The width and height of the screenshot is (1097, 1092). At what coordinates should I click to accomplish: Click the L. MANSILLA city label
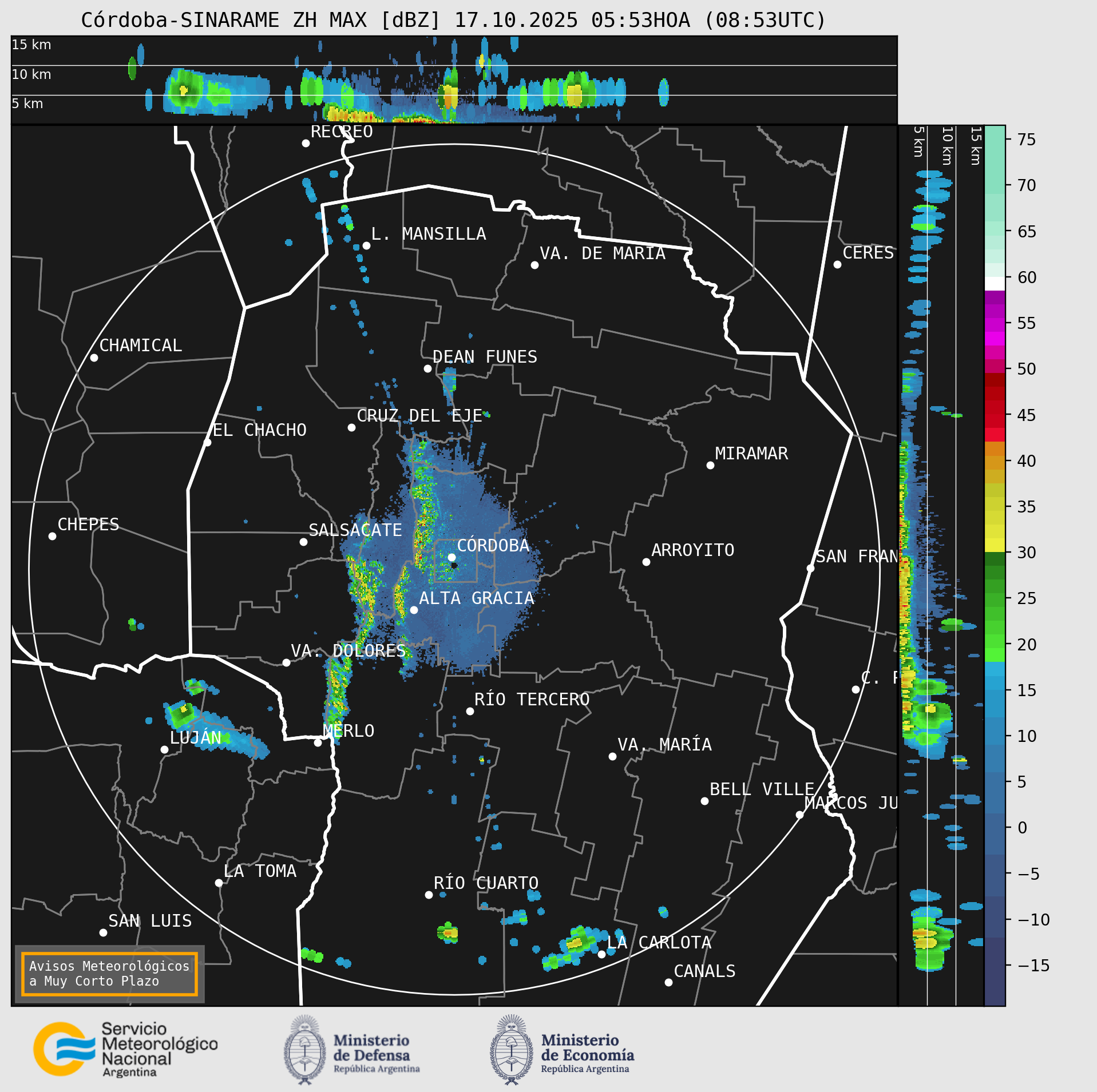(x=429, y=234)
